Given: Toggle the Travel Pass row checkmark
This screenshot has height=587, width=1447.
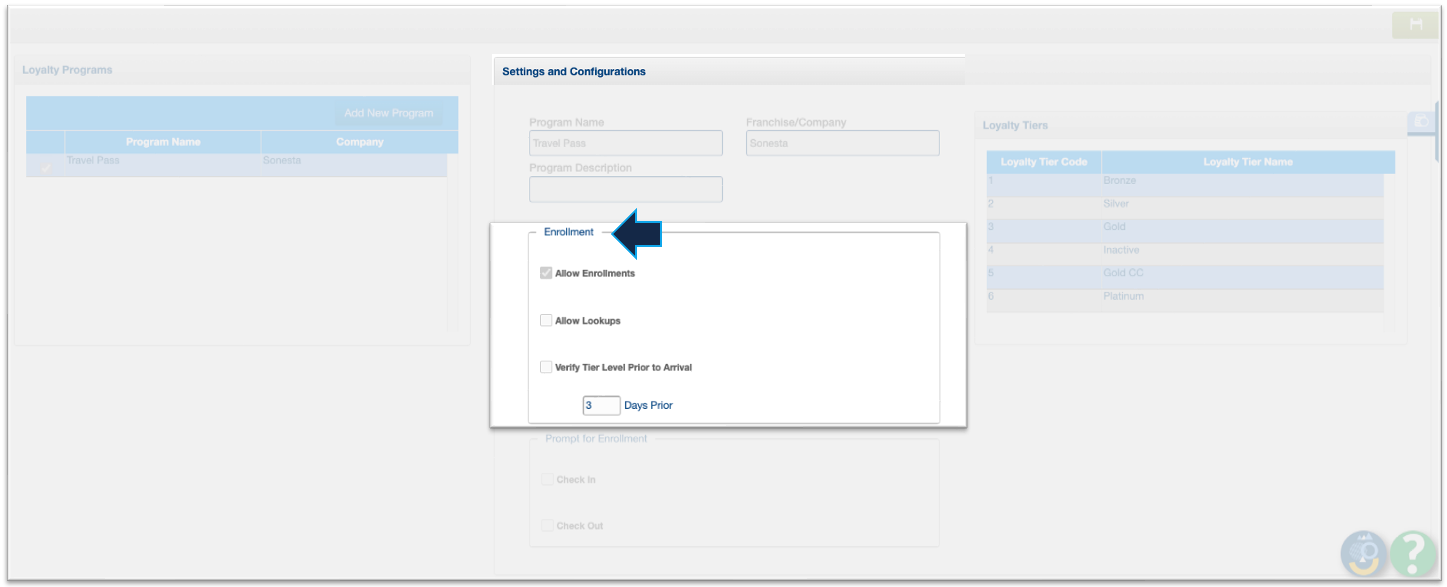Looking at the screenshot, I should click(x=45, y=166).
